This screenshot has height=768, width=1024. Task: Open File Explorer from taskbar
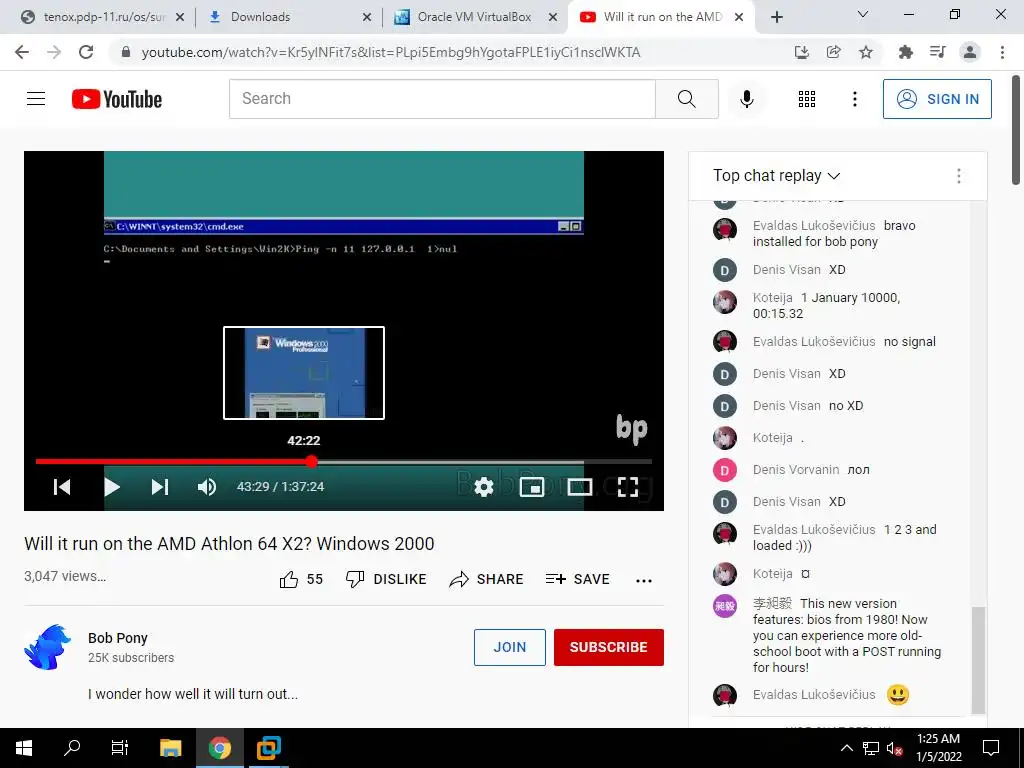pyautogui.click(x=170, y=748)
